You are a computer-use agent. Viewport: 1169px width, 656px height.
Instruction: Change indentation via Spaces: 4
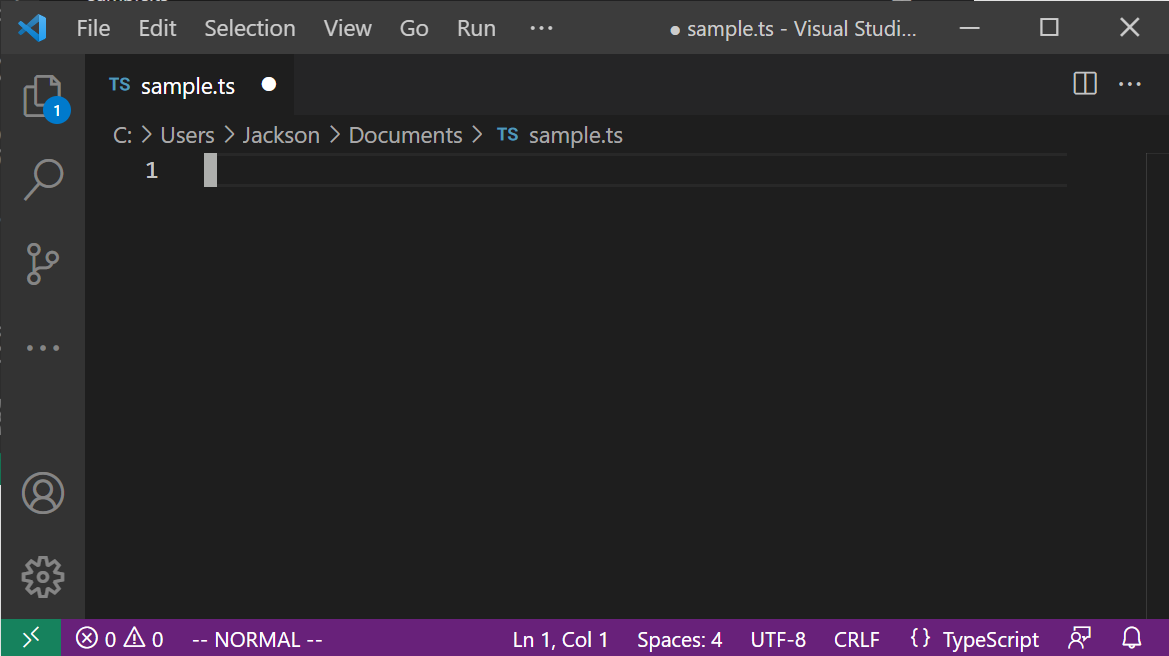[679, 638]
